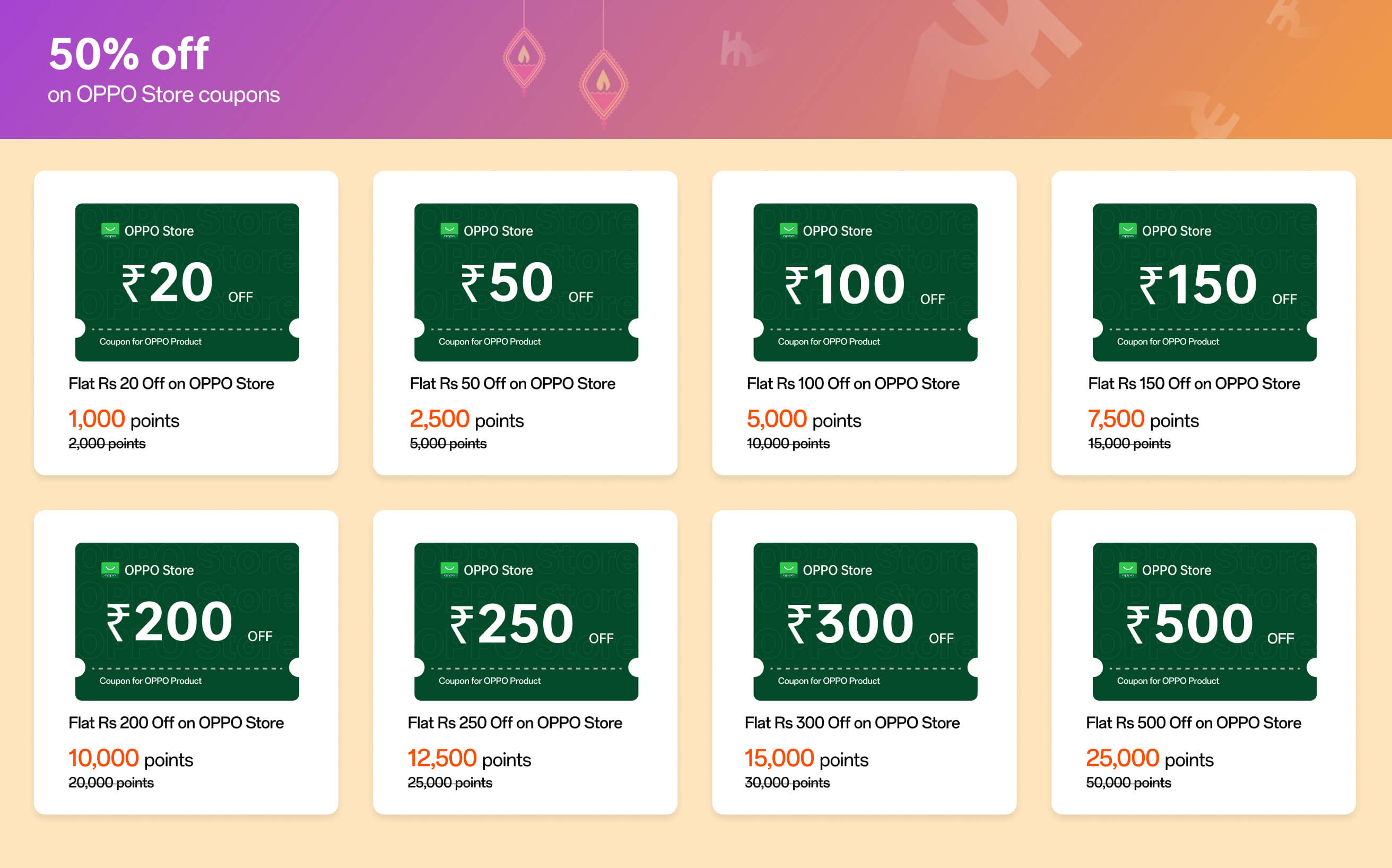Open "Flat Rs 100 Off on OPPO Store" link
The height and width of the screenshot is (868, 1392).
tap(853, 384)
